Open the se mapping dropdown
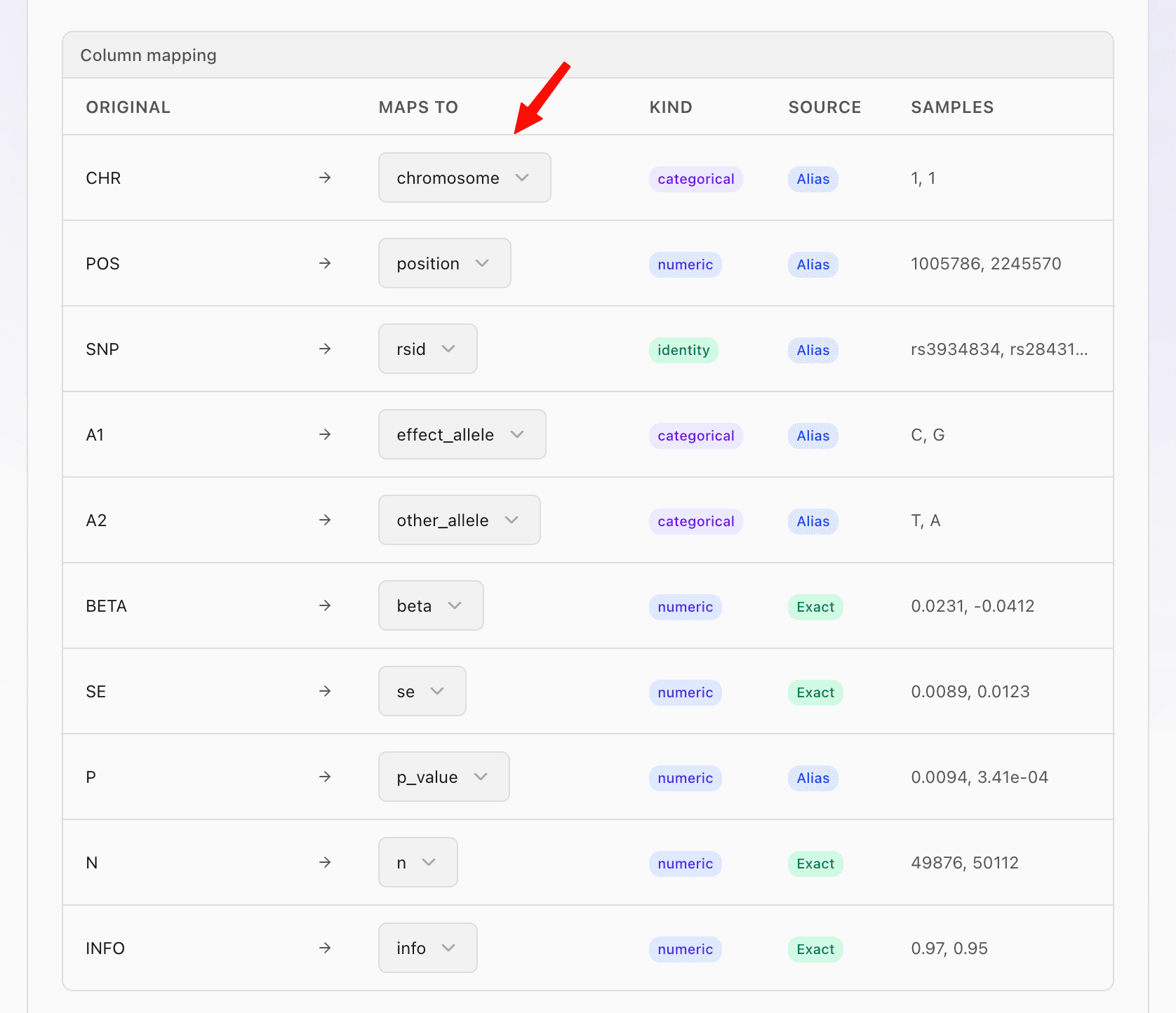The width and height of the screenshot is (1176, 1013). [x=422, y=691]
